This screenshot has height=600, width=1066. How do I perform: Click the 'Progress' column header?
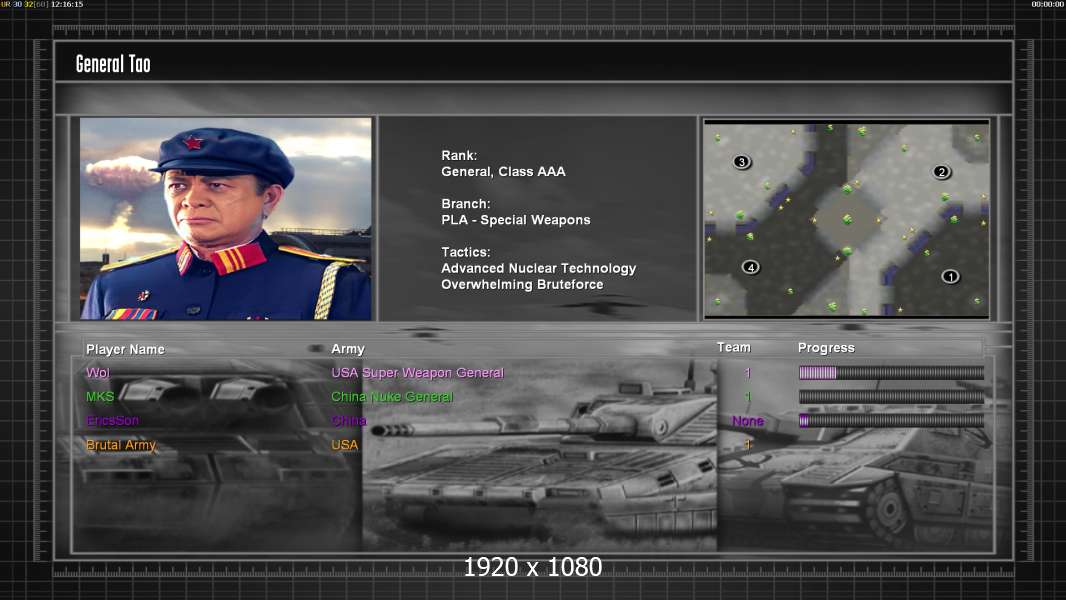tap(826, 348)
